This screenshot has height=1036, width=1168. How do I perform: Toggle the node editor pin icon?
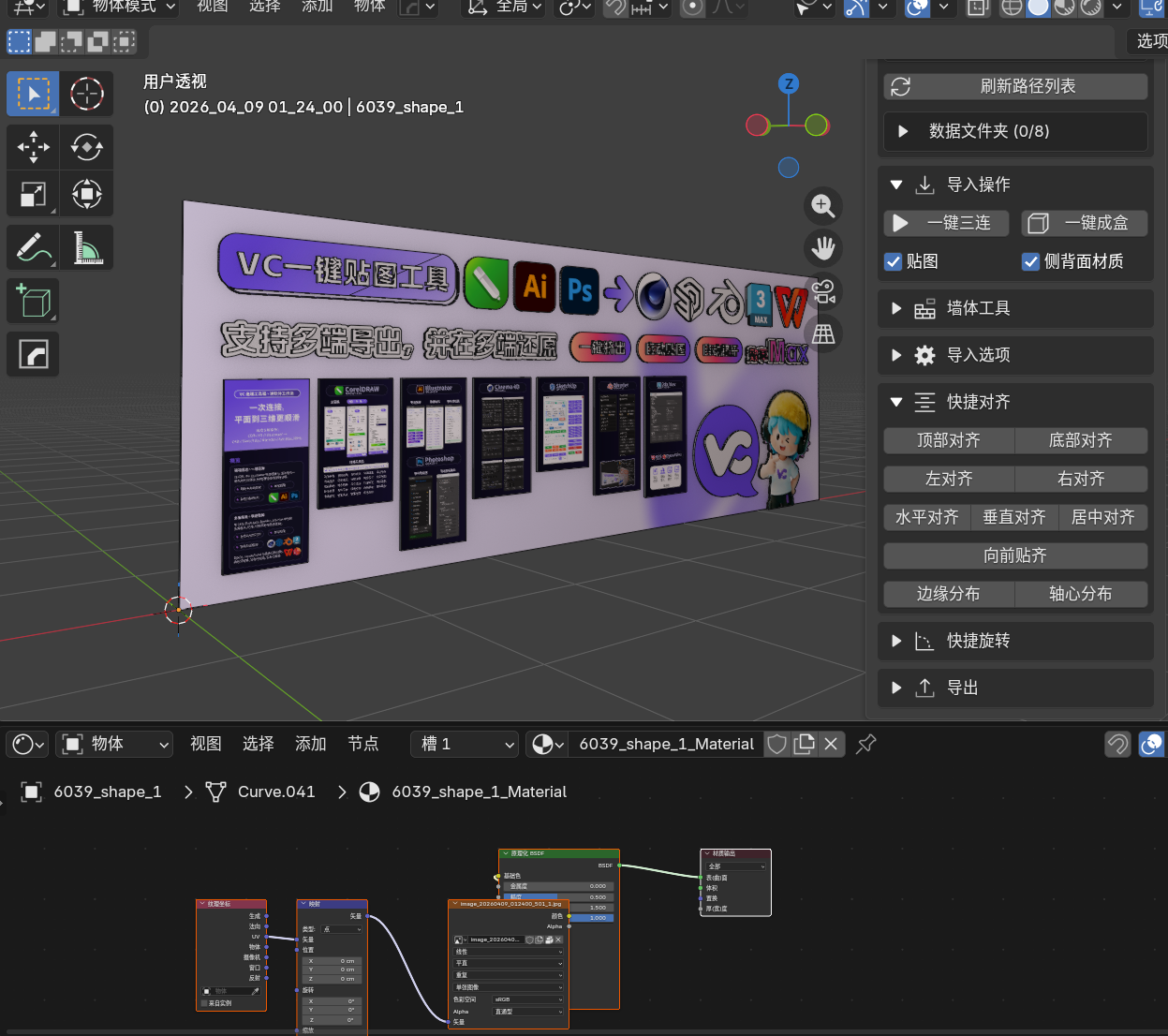(x=866, y=744)
